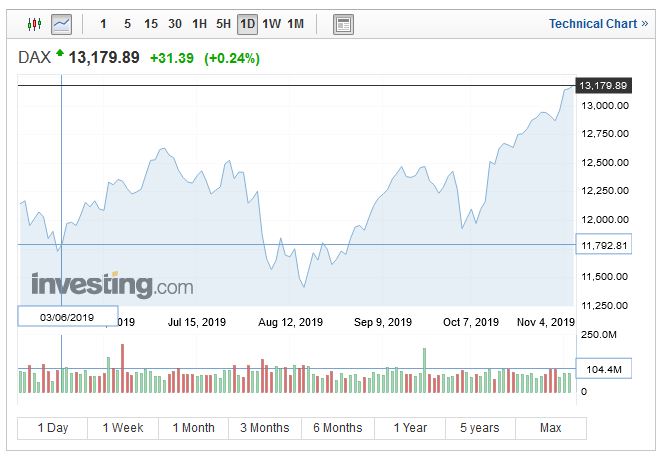The width and height of the screenshot is (666, 458).
Task: Show the 1 Day time range
Action: pos(53,428)
